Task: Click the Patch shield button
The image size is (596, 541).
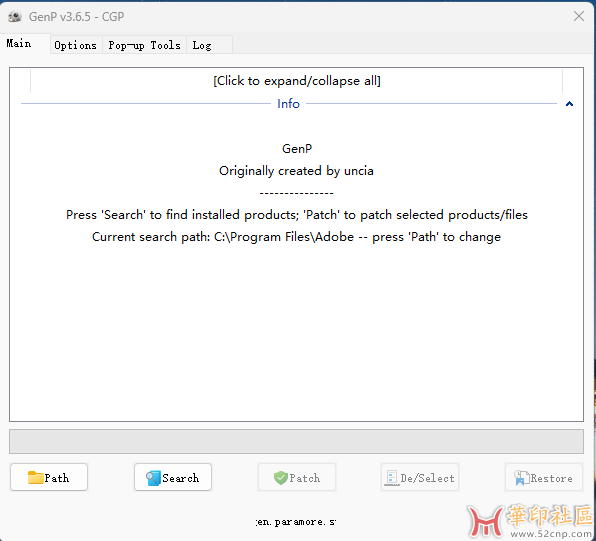Action: click(297, 477)
